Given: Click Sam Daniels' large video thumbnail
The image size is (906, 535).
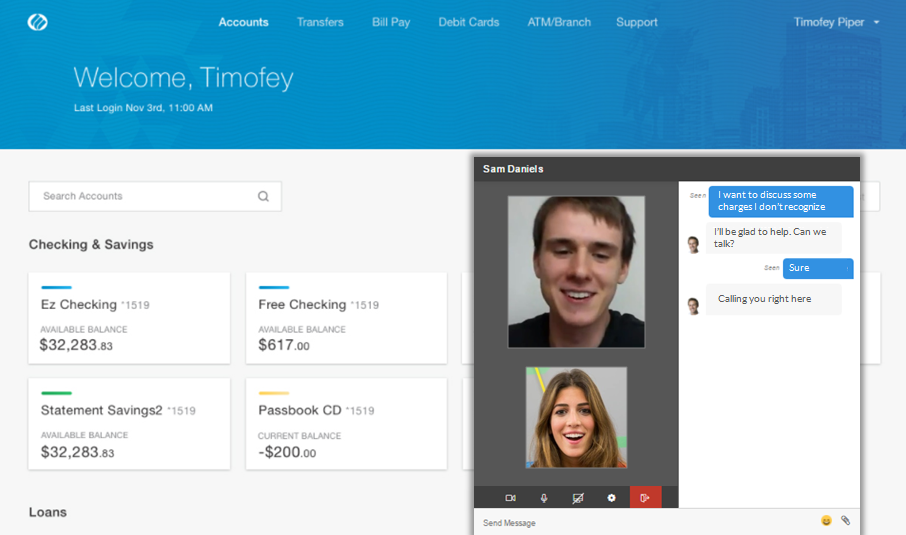Looking at the screenshot, I should coord(576,271).
